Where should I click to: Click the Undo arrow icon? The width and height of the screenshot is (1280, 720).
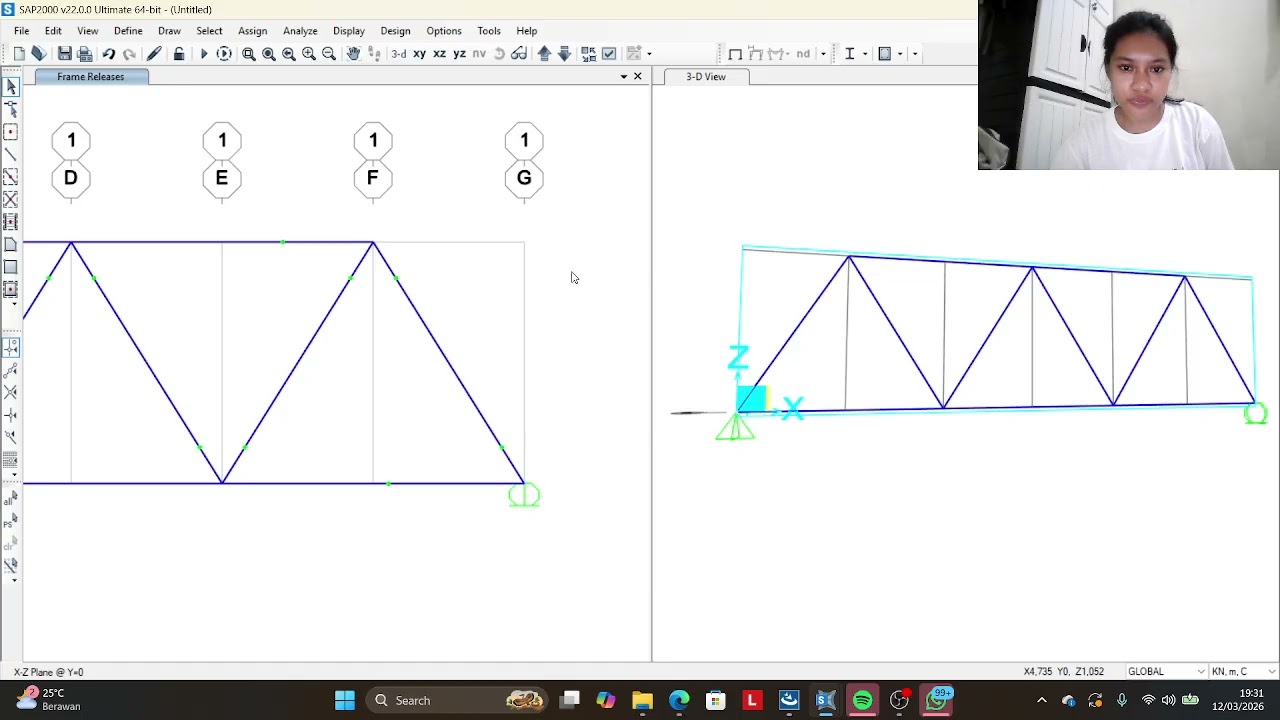[x=109, y=54]
